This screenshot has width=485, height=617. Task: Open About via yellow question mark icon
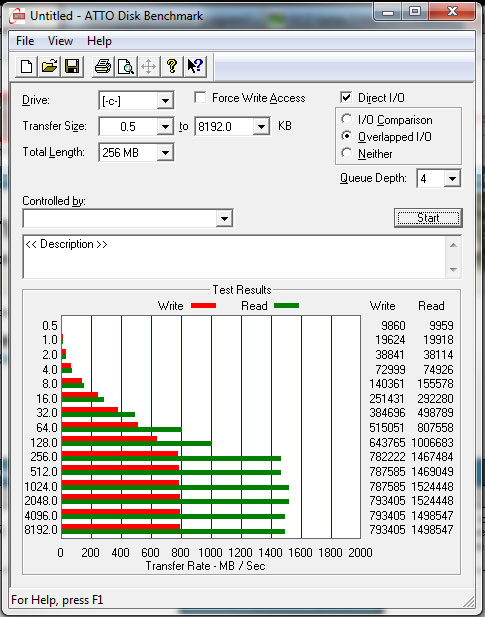(172, 67)
